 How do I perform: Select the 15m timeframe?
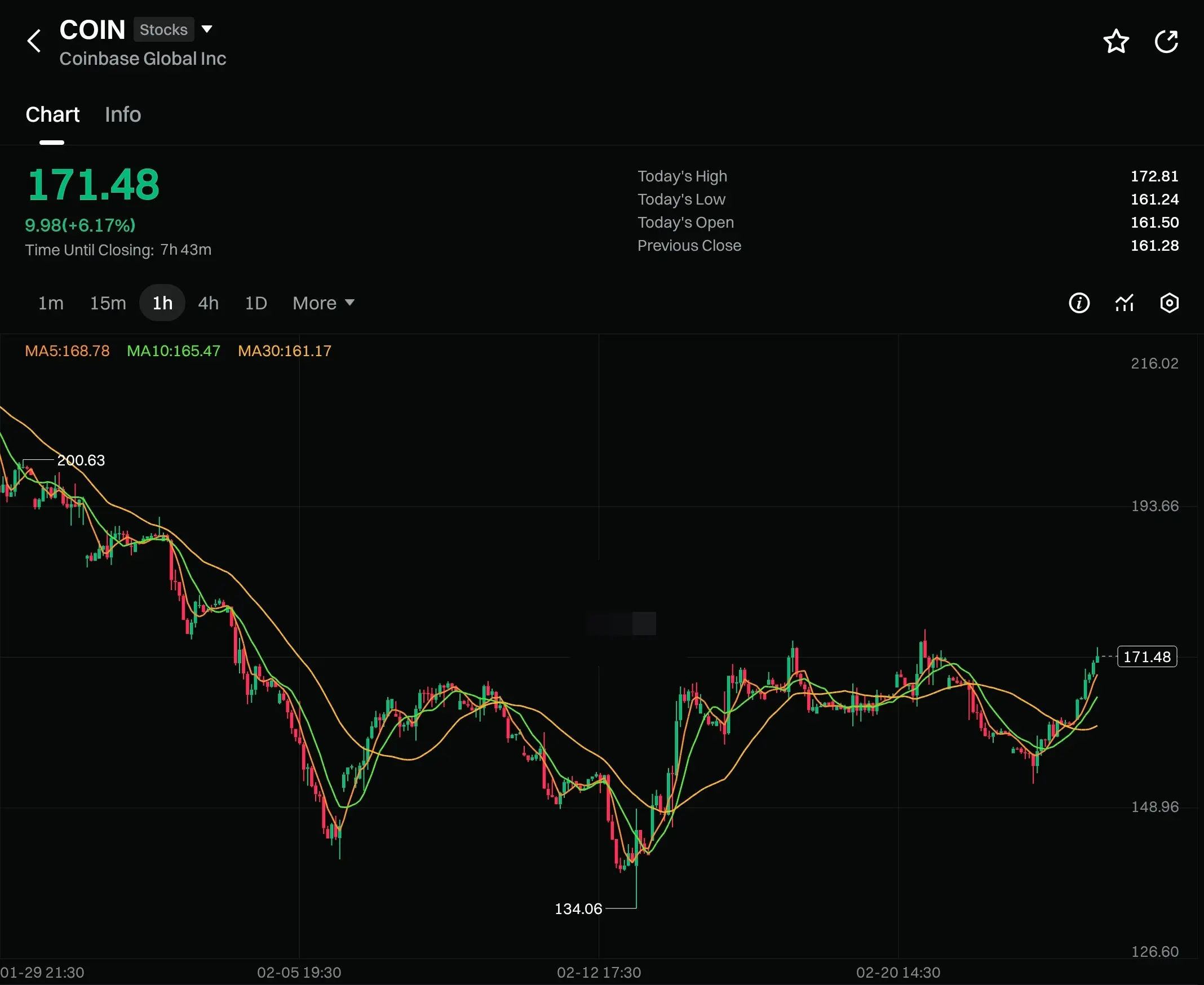[x=108, y=303]
